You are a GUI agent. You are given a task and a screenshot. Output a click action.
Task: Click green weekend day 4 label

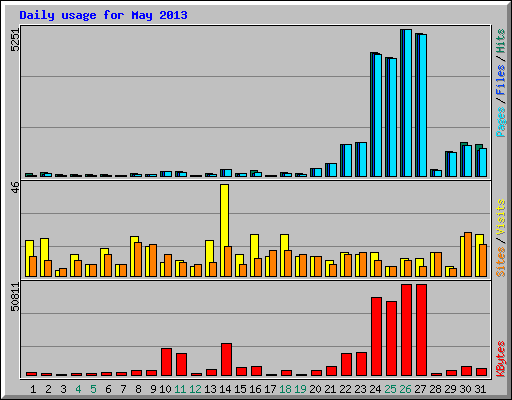pos(78,389)
